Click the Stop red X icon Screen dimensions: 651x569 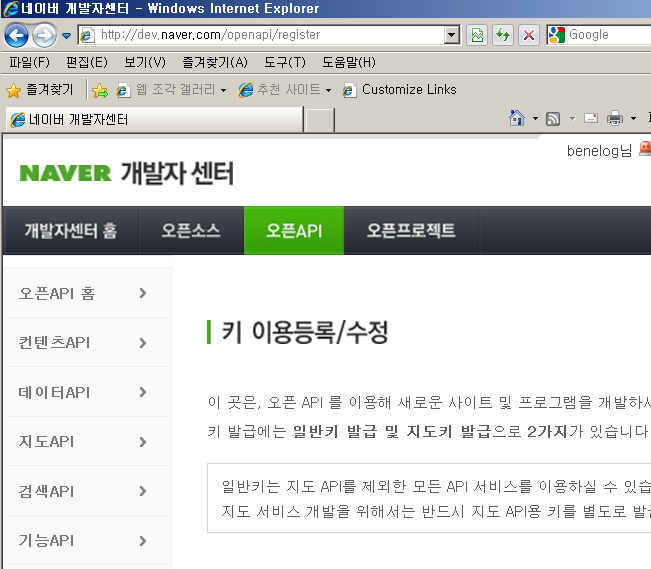(x=529, y=35)
